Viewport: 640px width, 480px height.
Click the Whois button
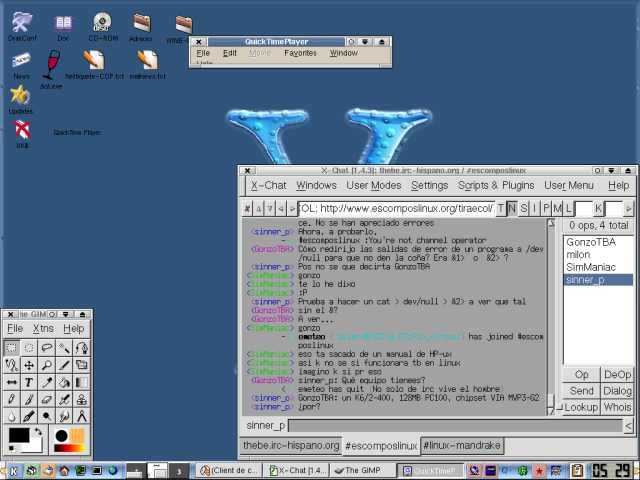(x=617, y=407)
